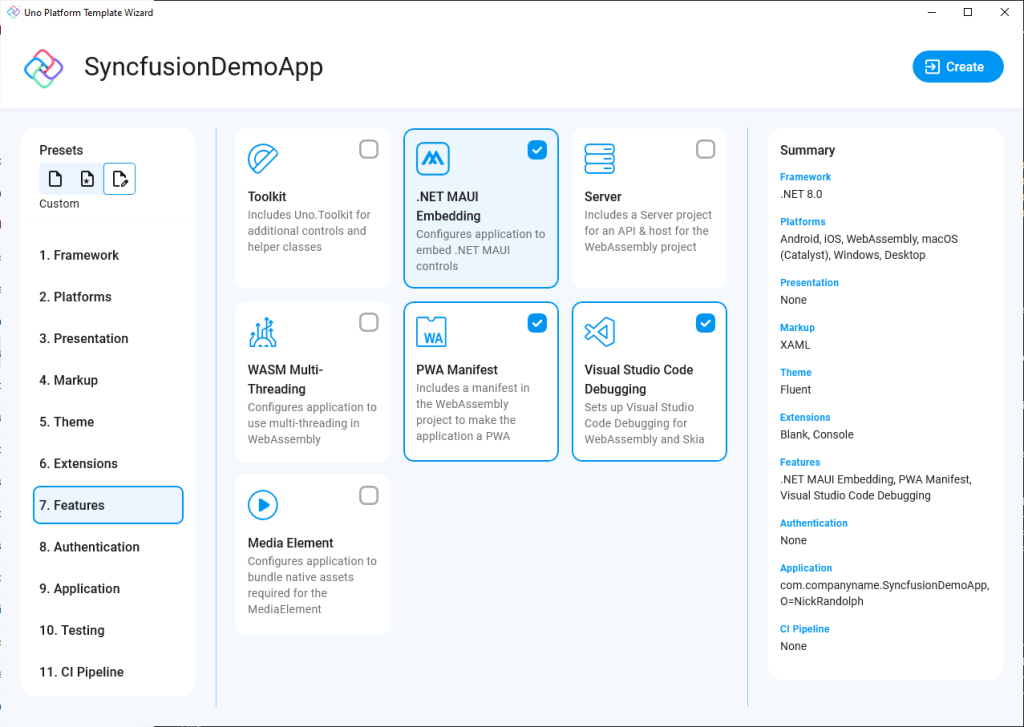Select the Blank preset icon

pos(55,178)
